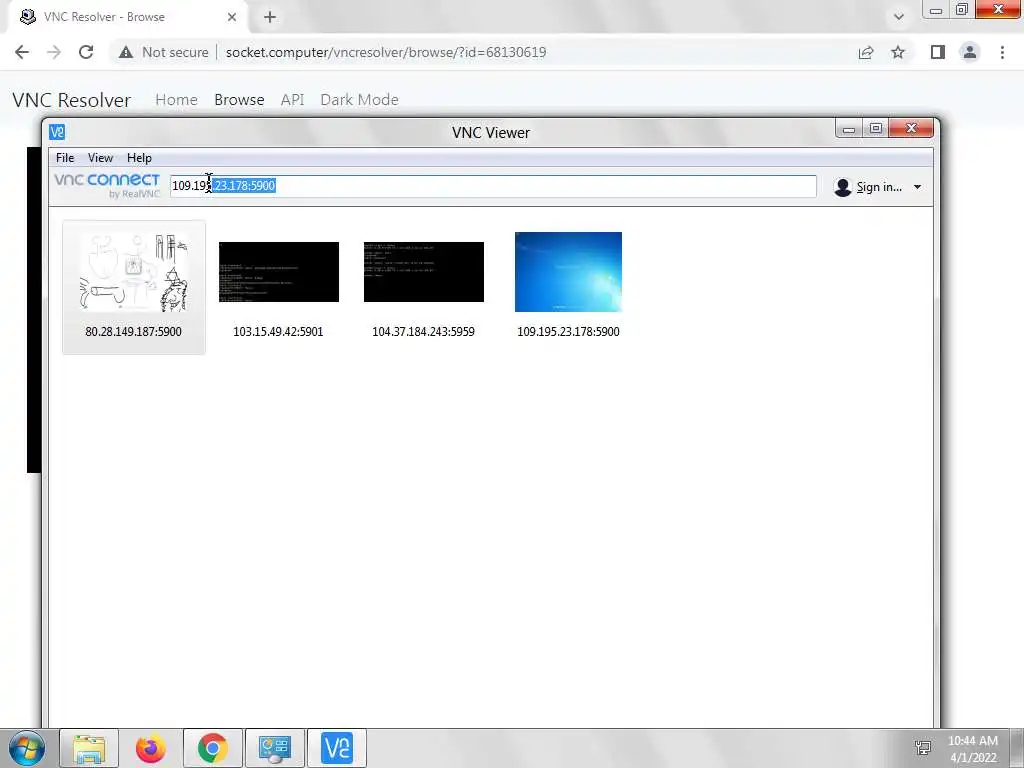
Task: Toggle Dark Mode on VNC Resolver page
Action: pos(359,100)
